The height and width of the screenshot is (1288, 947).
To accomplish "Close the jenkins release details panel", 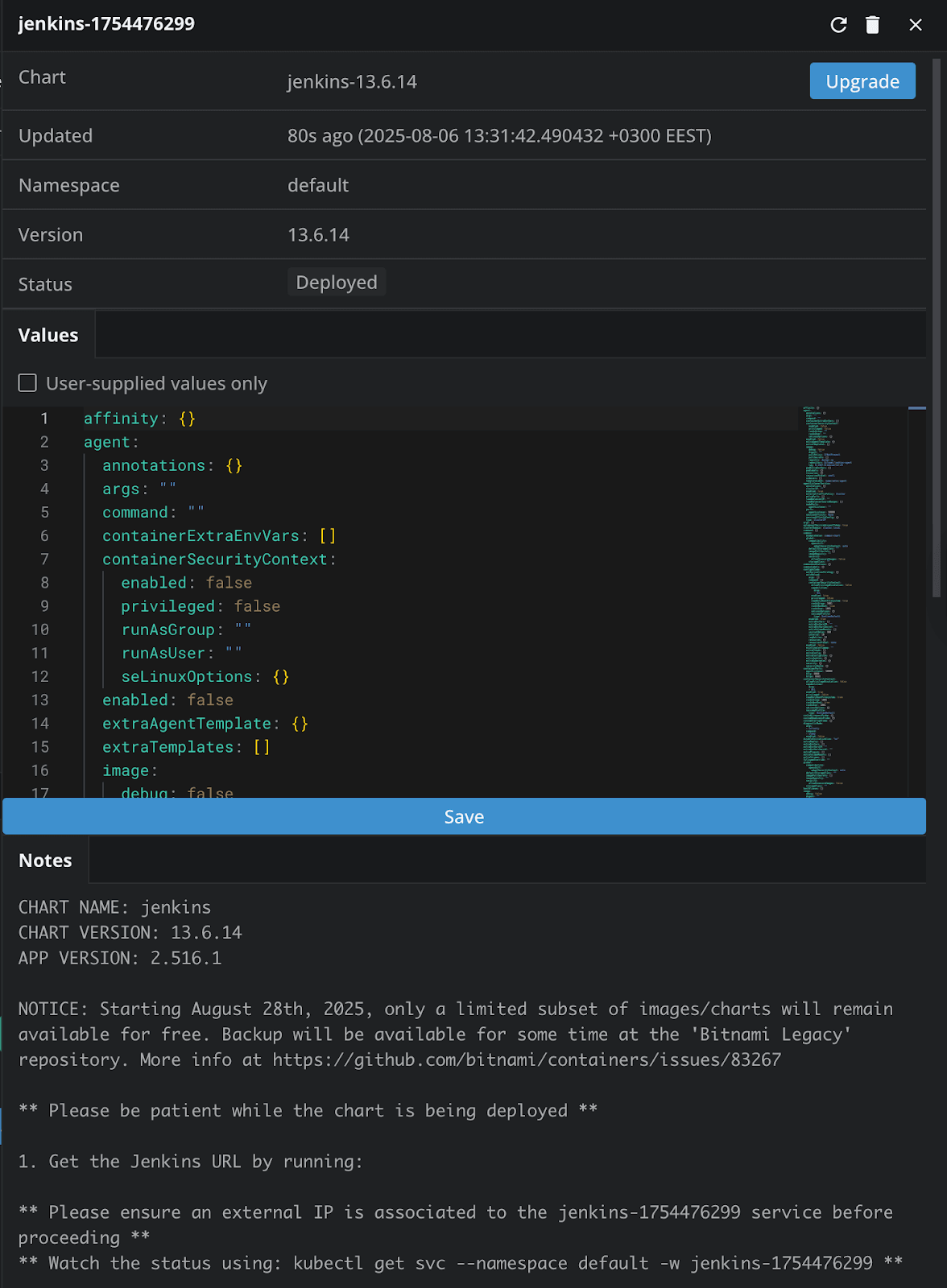I will pyautogui.click(x=916, y=25).
